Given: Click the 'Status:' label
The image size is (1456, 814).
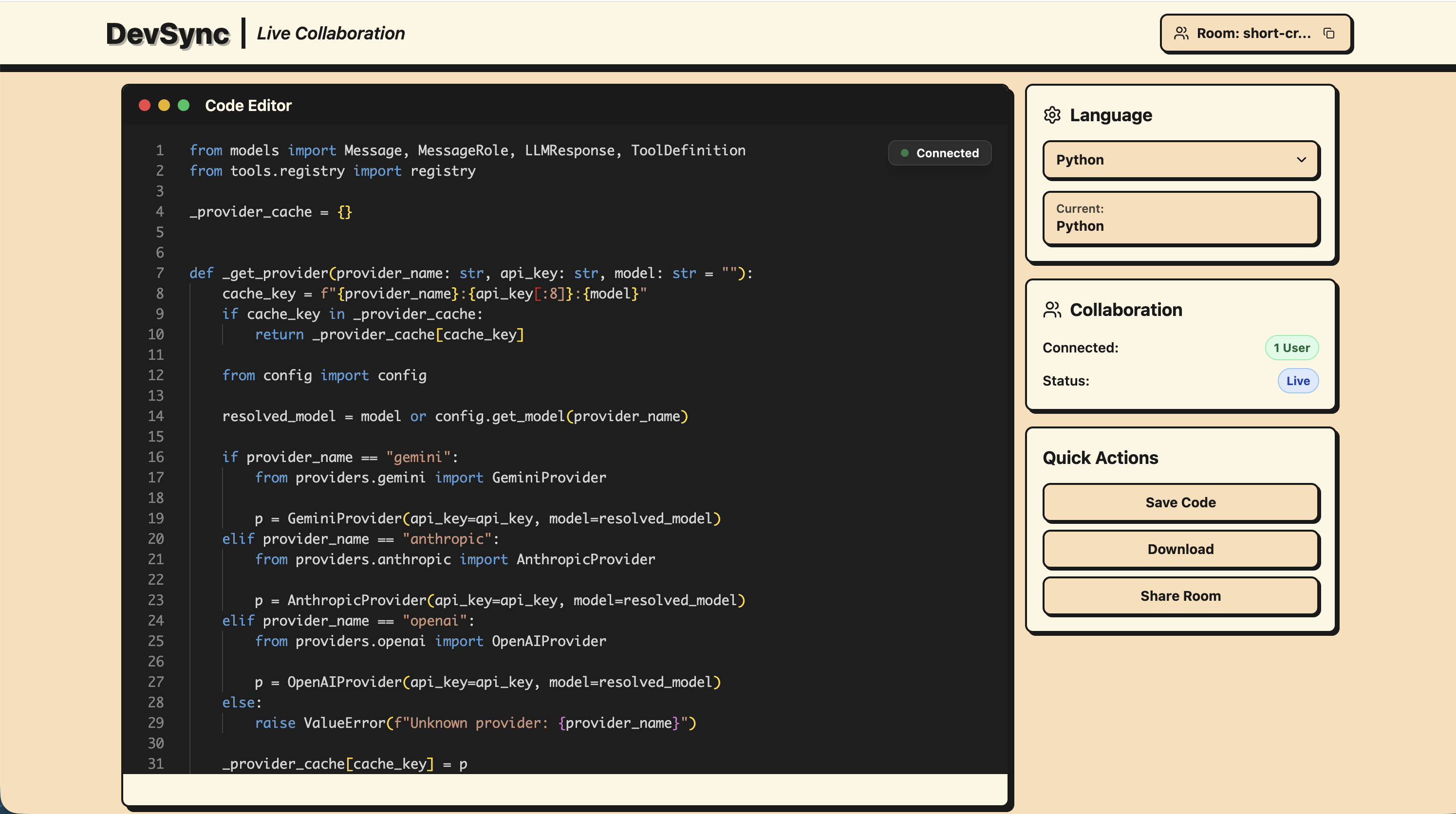Looking at the screenshot, I should pos(1065,382).
